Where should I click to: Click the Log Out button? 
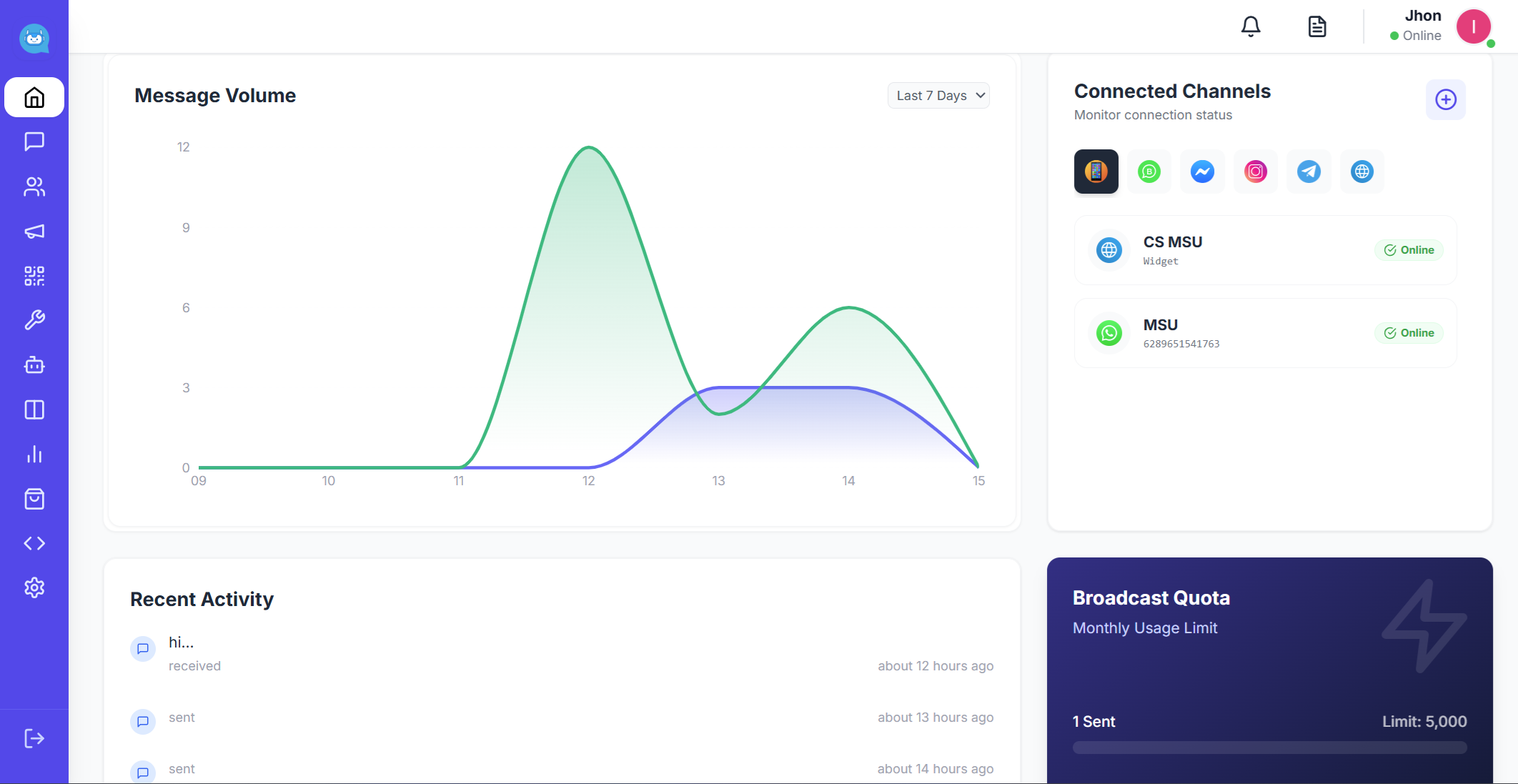[34, 738]
